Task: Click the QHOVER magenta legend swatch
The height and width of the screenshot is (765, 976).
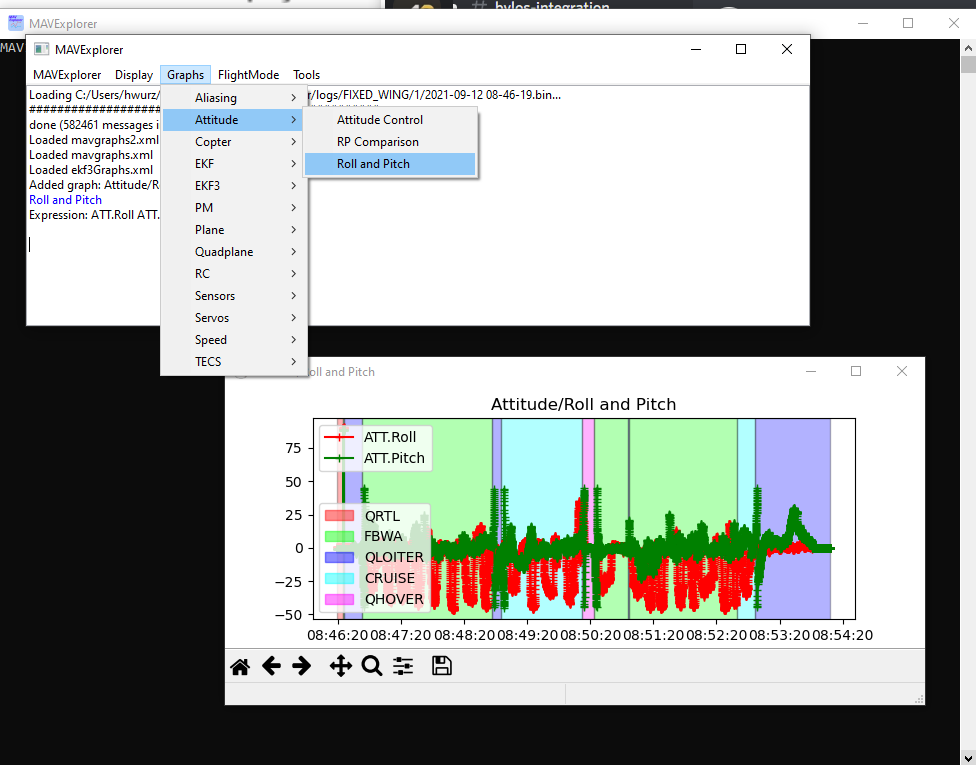Action: point(341,599)
